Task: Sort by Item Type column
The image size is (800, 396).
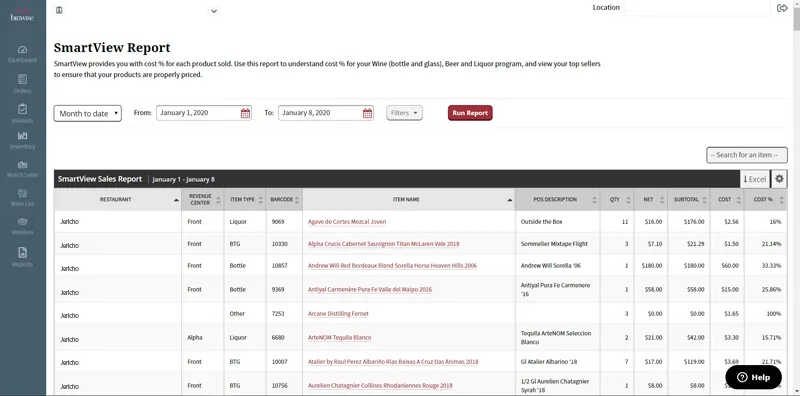Action: coord(245,200)
